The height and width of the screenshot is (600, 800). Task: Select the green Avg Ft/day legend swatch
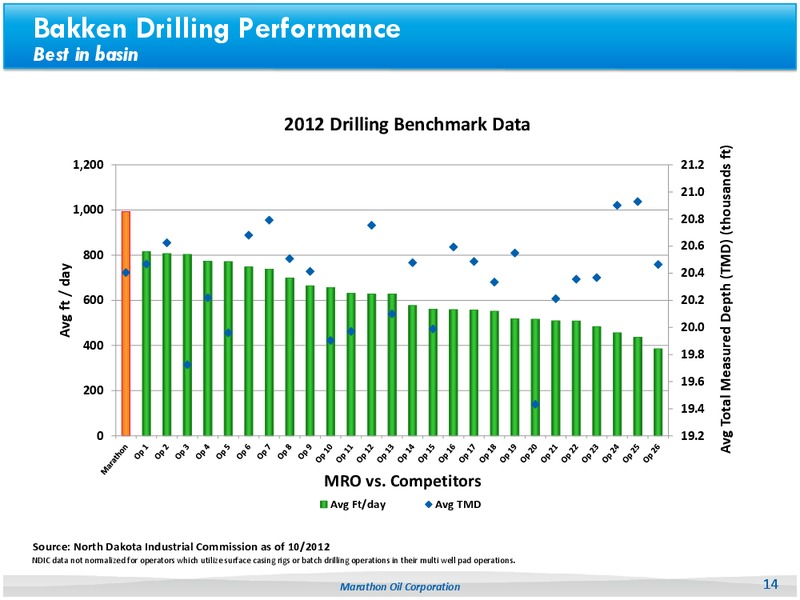click(x=323, y=505)
